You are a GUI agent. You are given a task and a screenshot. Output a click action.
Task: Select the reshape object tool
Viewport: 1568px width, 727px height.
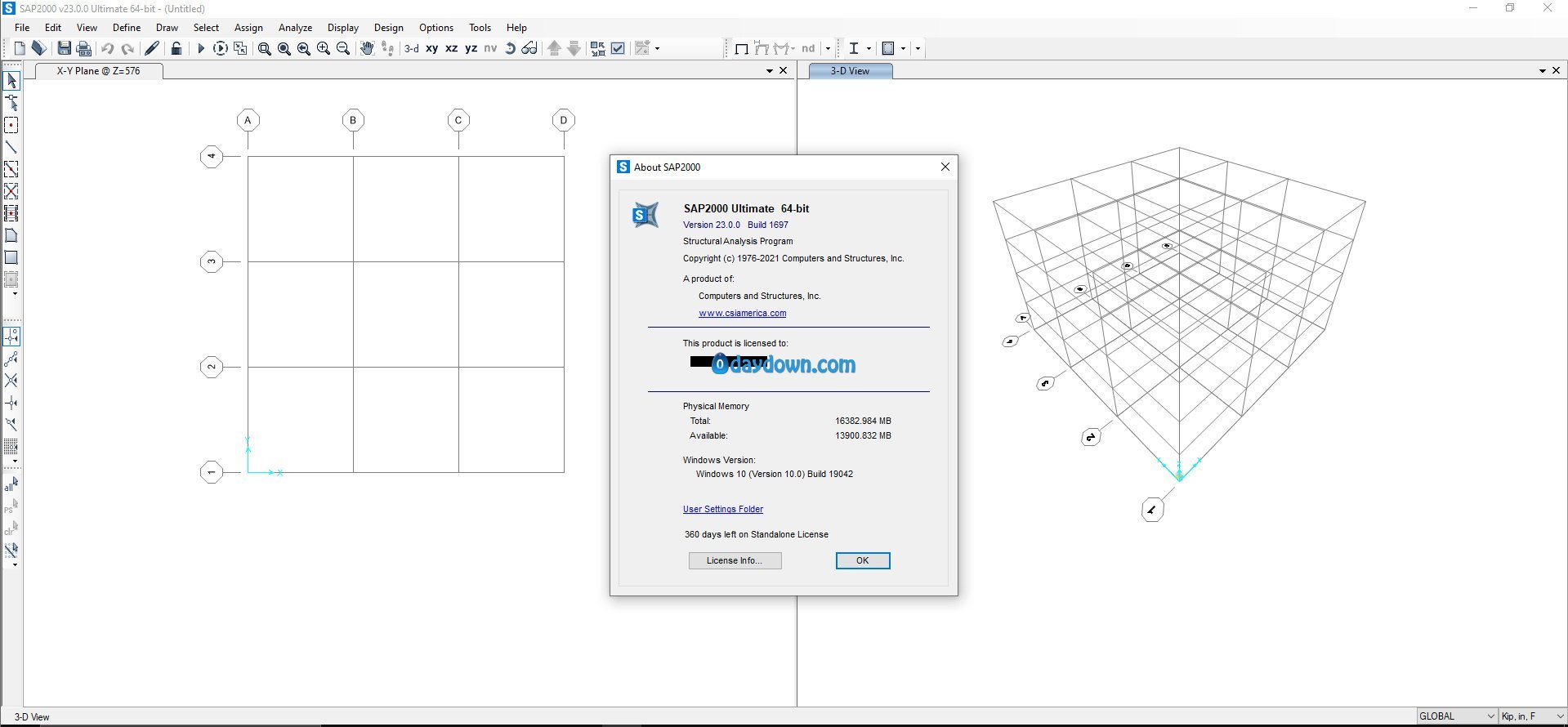coord(11,103)
